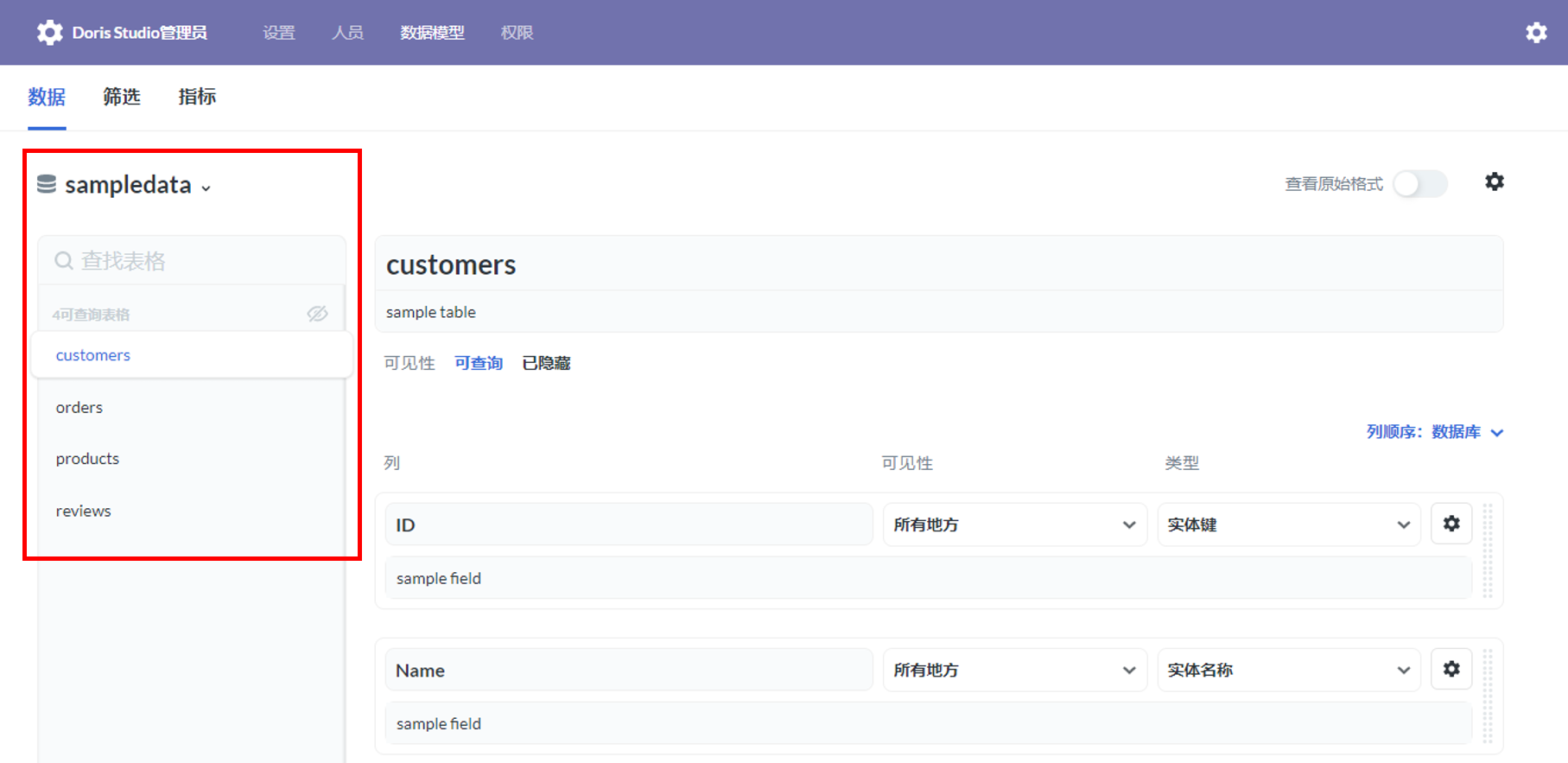Viewport: 1568px width, 763px height.
Task: Set table visibility to 已隐藏
Action: (546, 363)
